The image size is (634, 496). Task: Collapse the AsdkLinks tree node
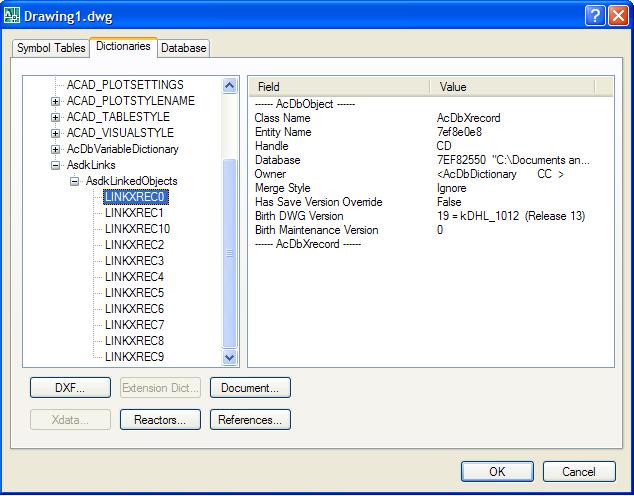coord(56,165)
